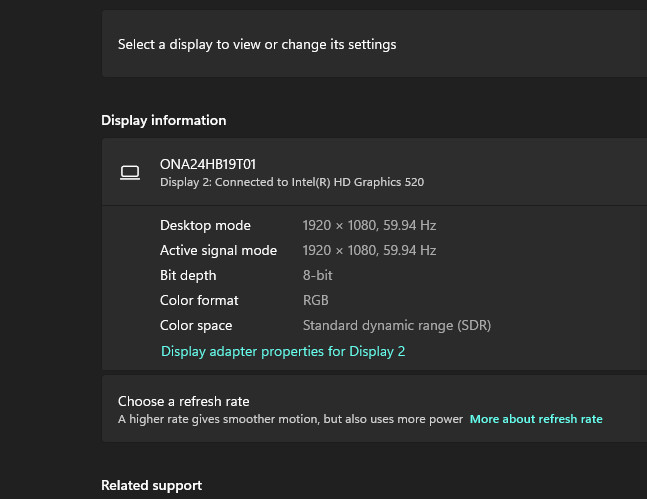Click the Choose a refresh rate row

[x=183, y=401]
